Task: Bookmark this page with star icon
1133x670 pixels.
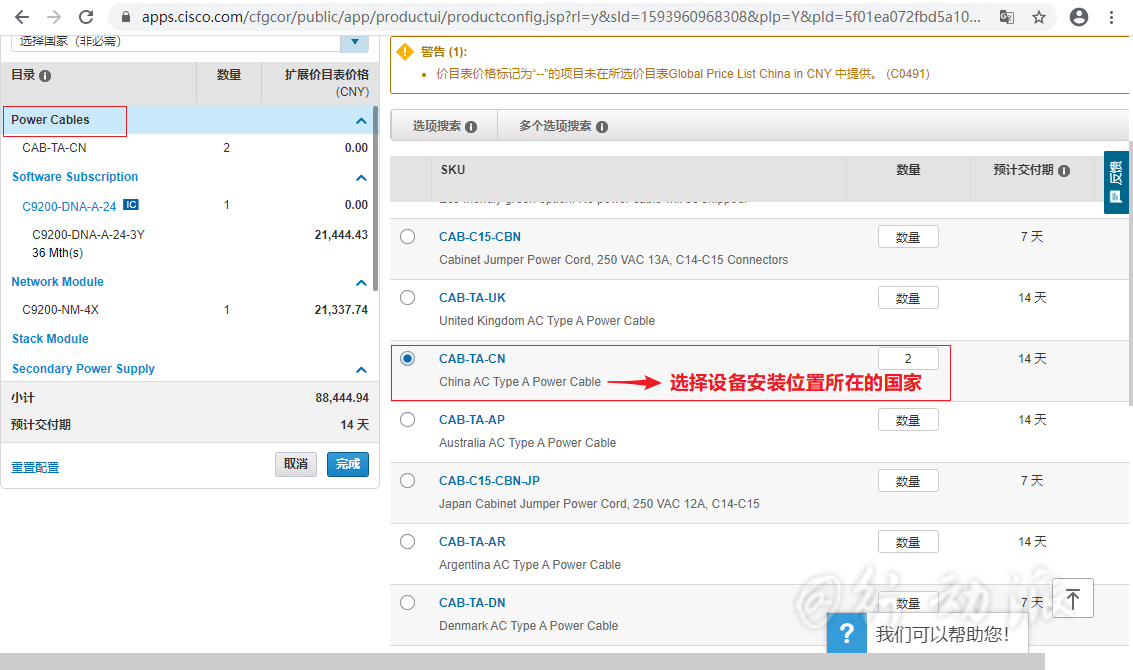Action: click(1038, 17)
